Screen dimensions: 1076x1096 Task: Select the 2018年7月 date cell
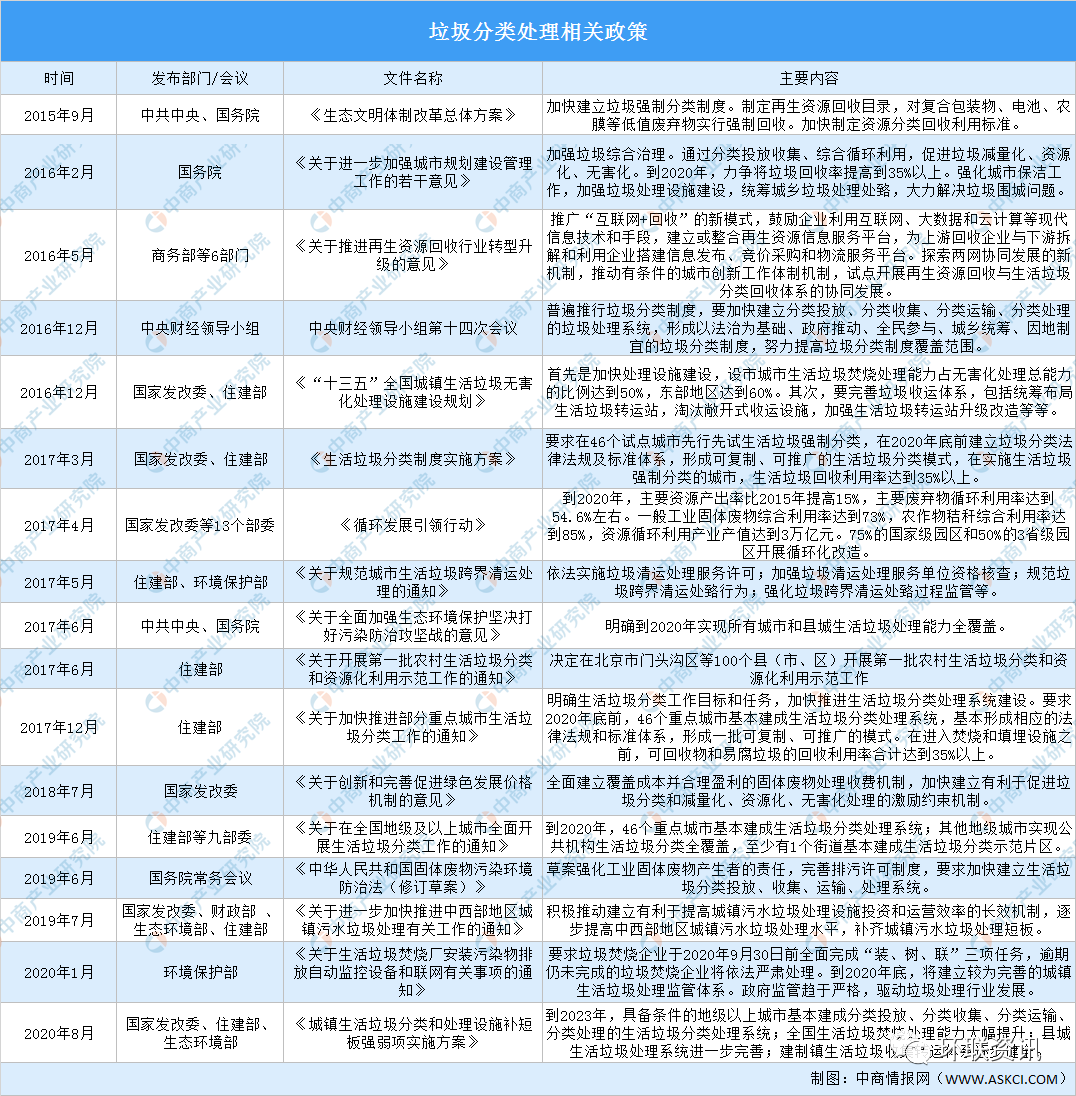58,790
